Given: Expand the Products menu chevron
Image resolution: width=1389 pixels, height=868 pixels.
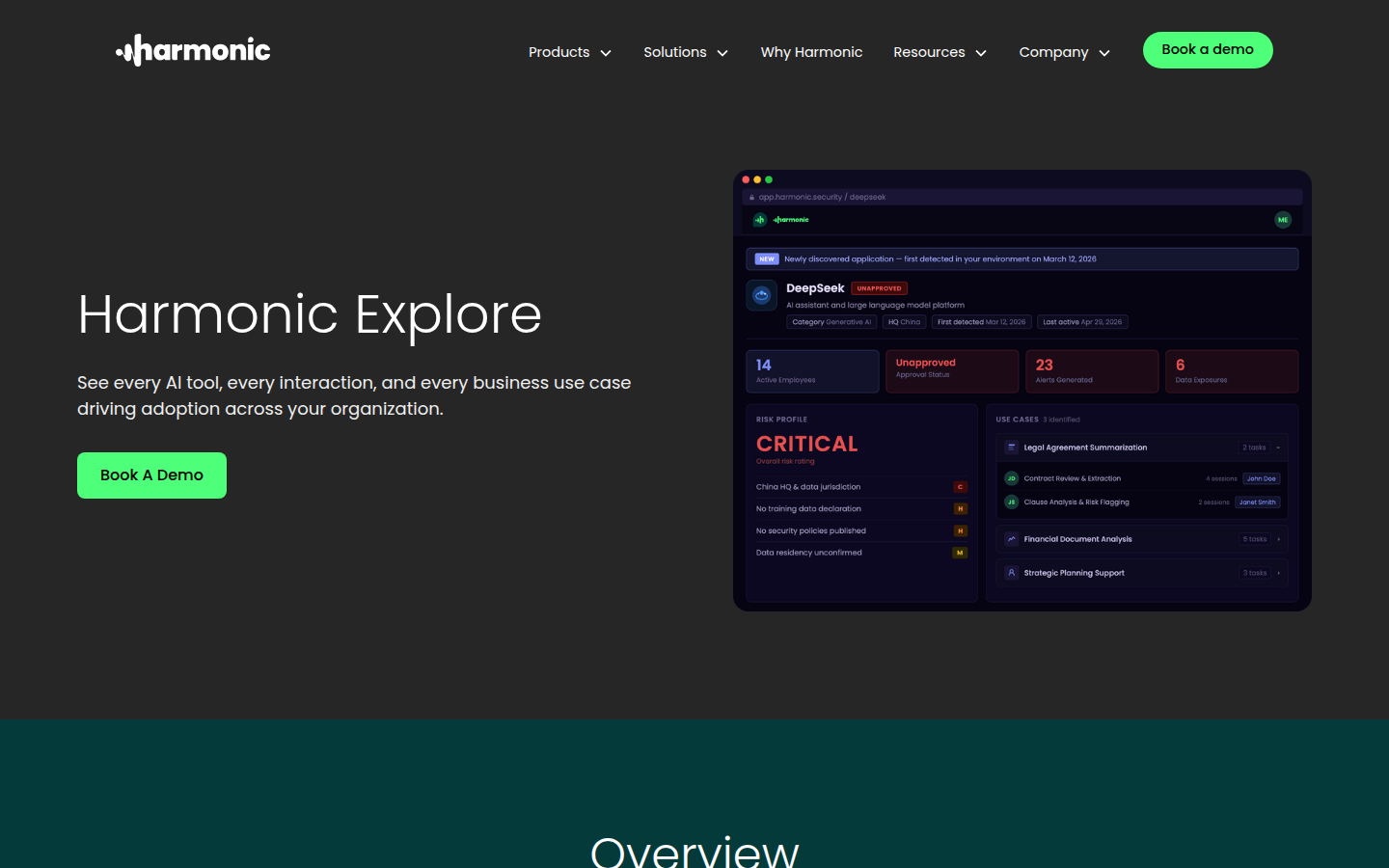Looking at the screenshot, I should coord(606,53).
